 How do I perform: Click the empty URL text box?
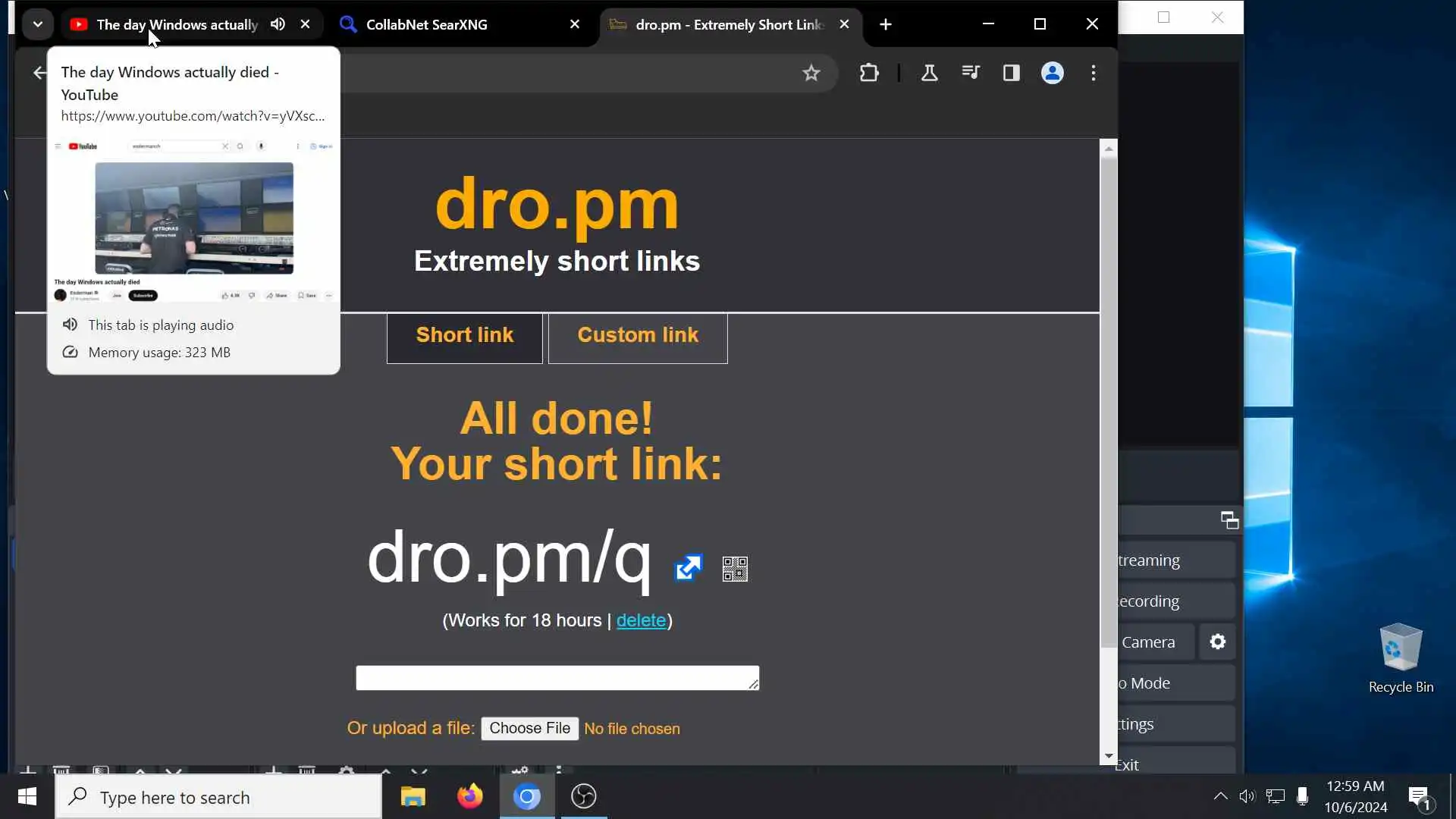tap(557, 678)
